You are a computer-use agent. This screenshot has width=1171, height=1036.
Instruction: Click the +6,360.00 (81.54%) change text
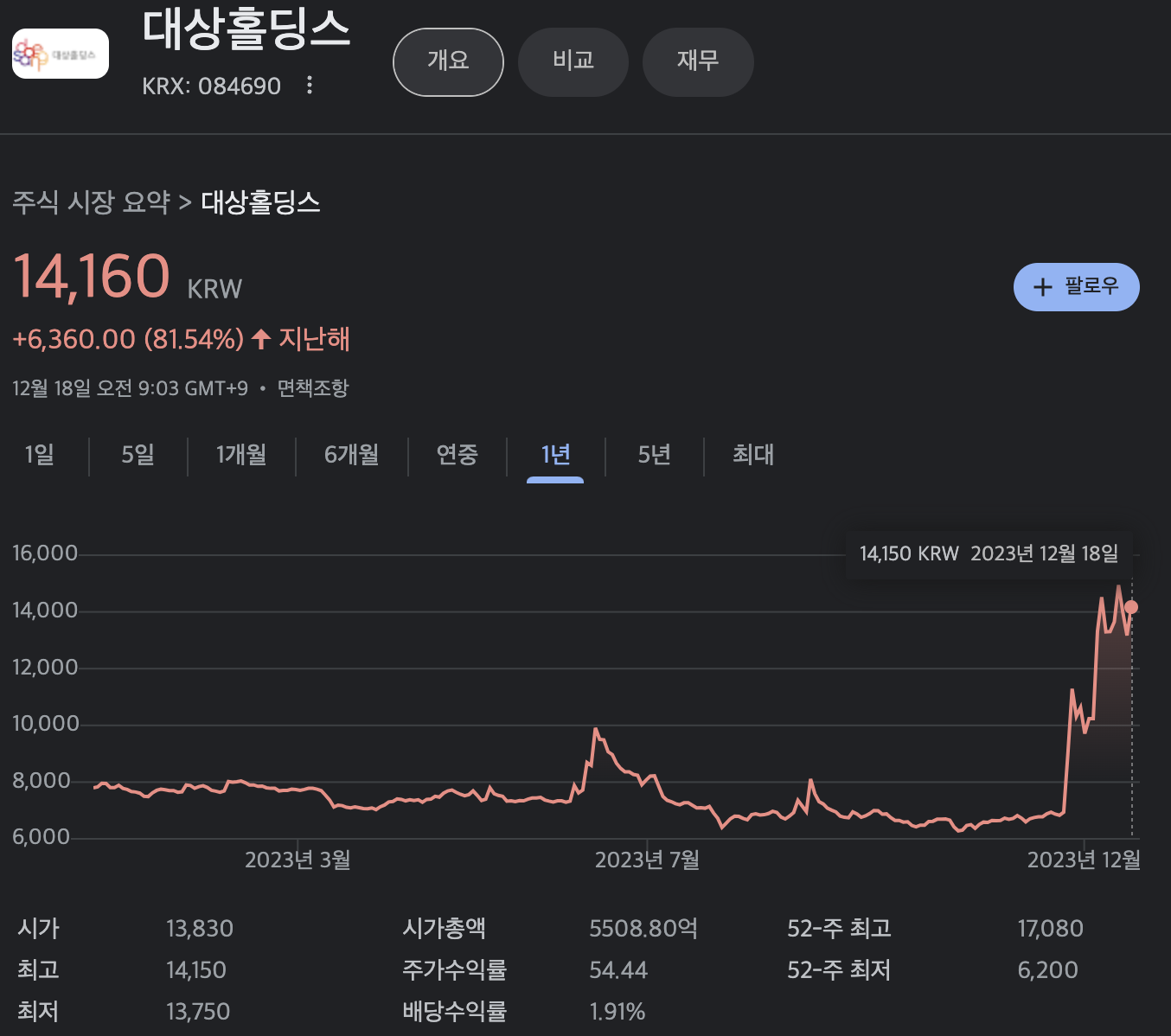(128, 339)
